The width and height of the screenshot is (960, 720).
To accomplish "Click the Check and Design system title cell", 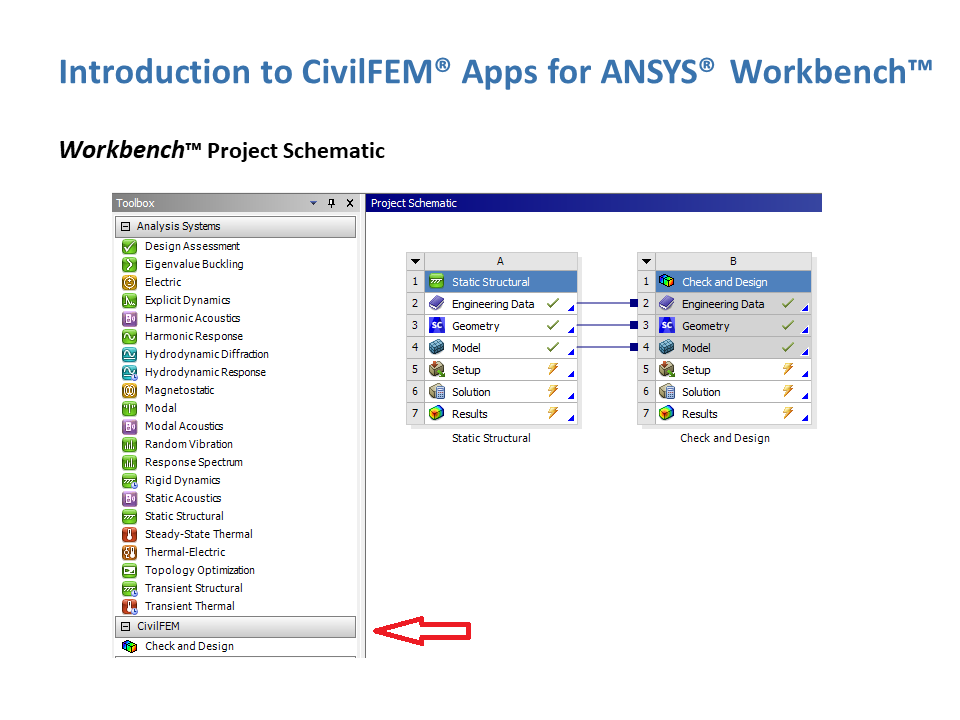I will click(x=724, y=282).
